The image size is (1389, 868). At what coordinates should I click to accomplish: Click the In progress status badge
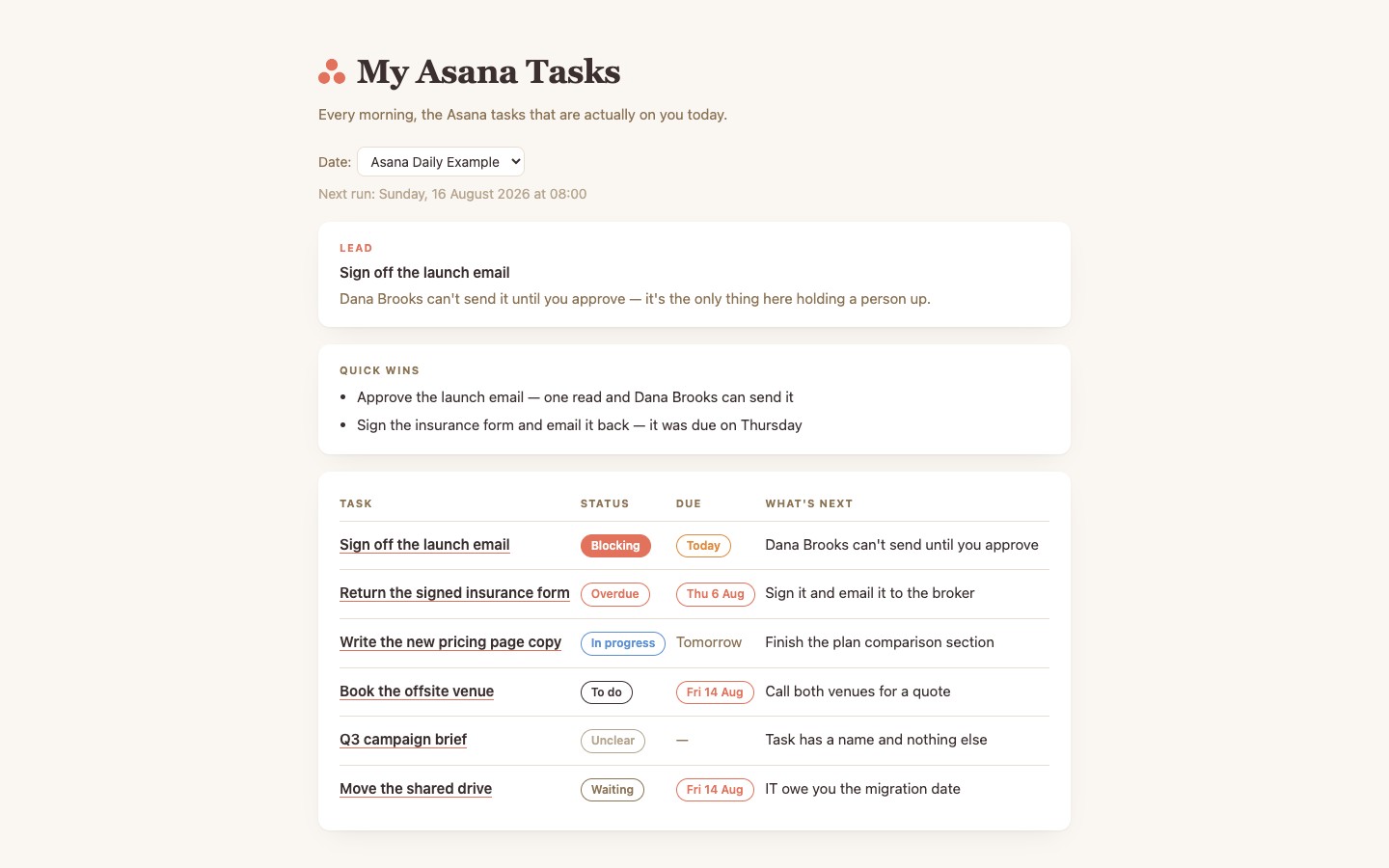[x=623, y=643]
